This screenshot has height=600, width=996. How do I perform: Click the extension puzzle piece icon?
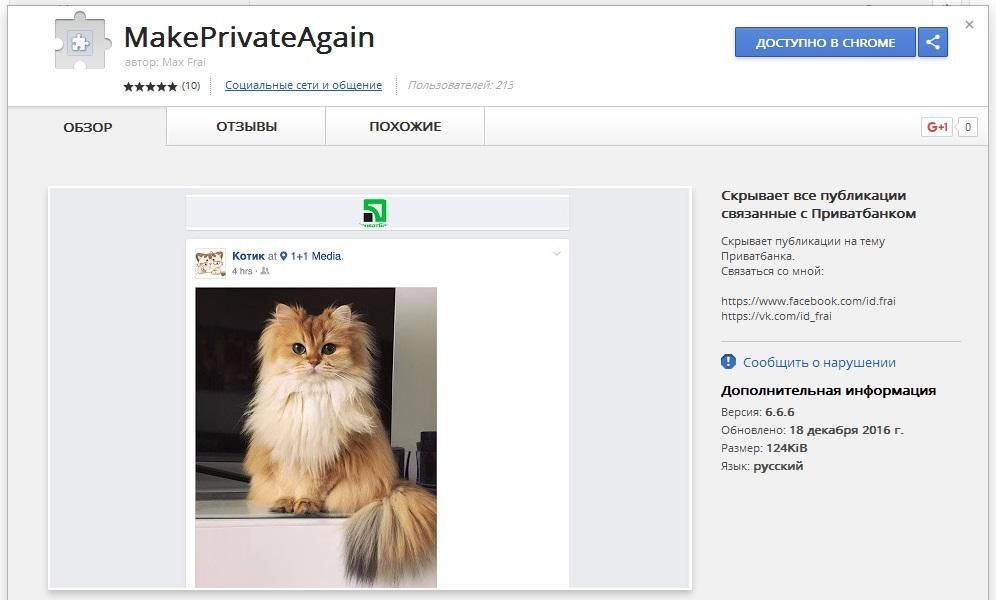(82, 42)
